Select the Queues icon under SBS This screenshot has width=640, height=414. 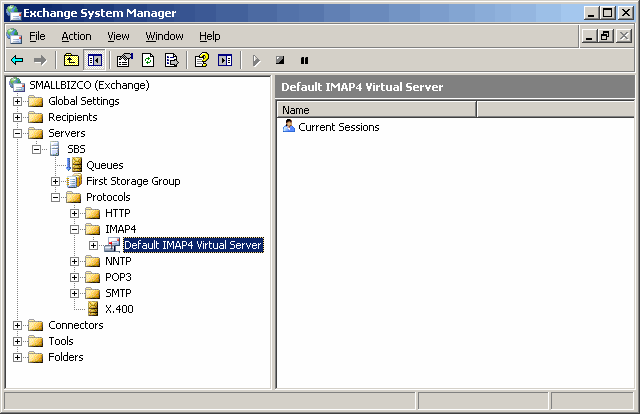[x=74, y=165]
